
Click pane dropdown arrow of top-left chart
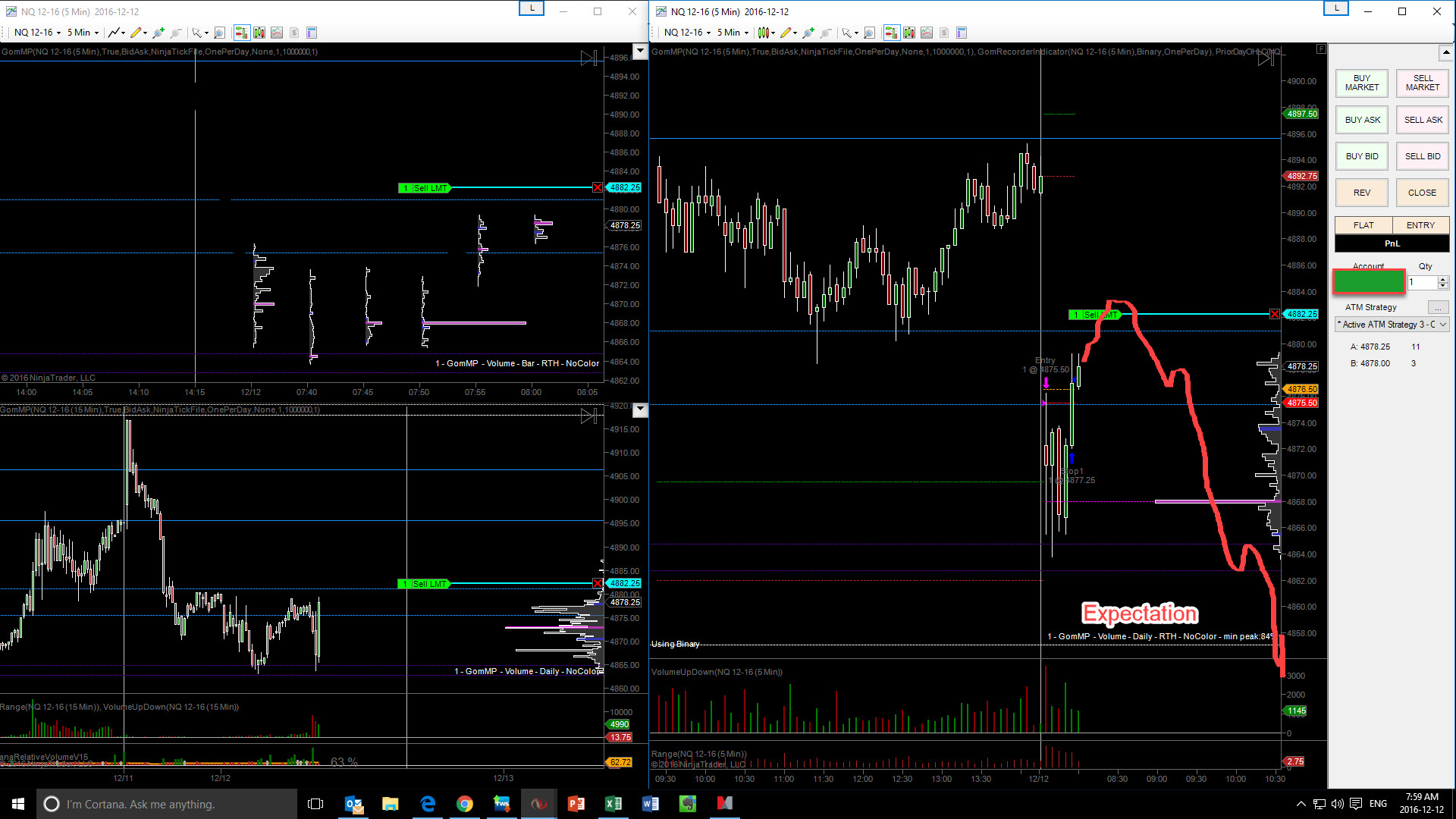pyautogui.click(x=641, y=52)
